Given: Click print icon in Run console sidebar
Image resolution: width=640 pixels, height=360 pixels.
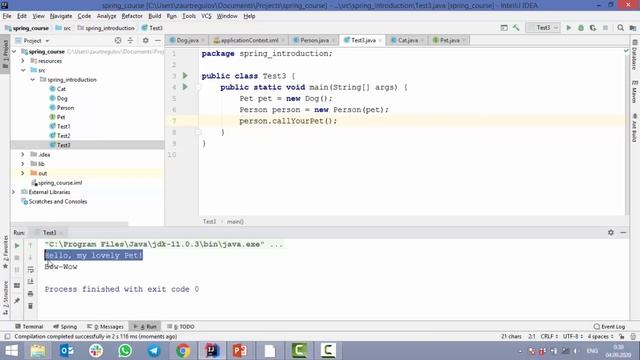Looking at the screenshot, I should (x=31, y=293).
